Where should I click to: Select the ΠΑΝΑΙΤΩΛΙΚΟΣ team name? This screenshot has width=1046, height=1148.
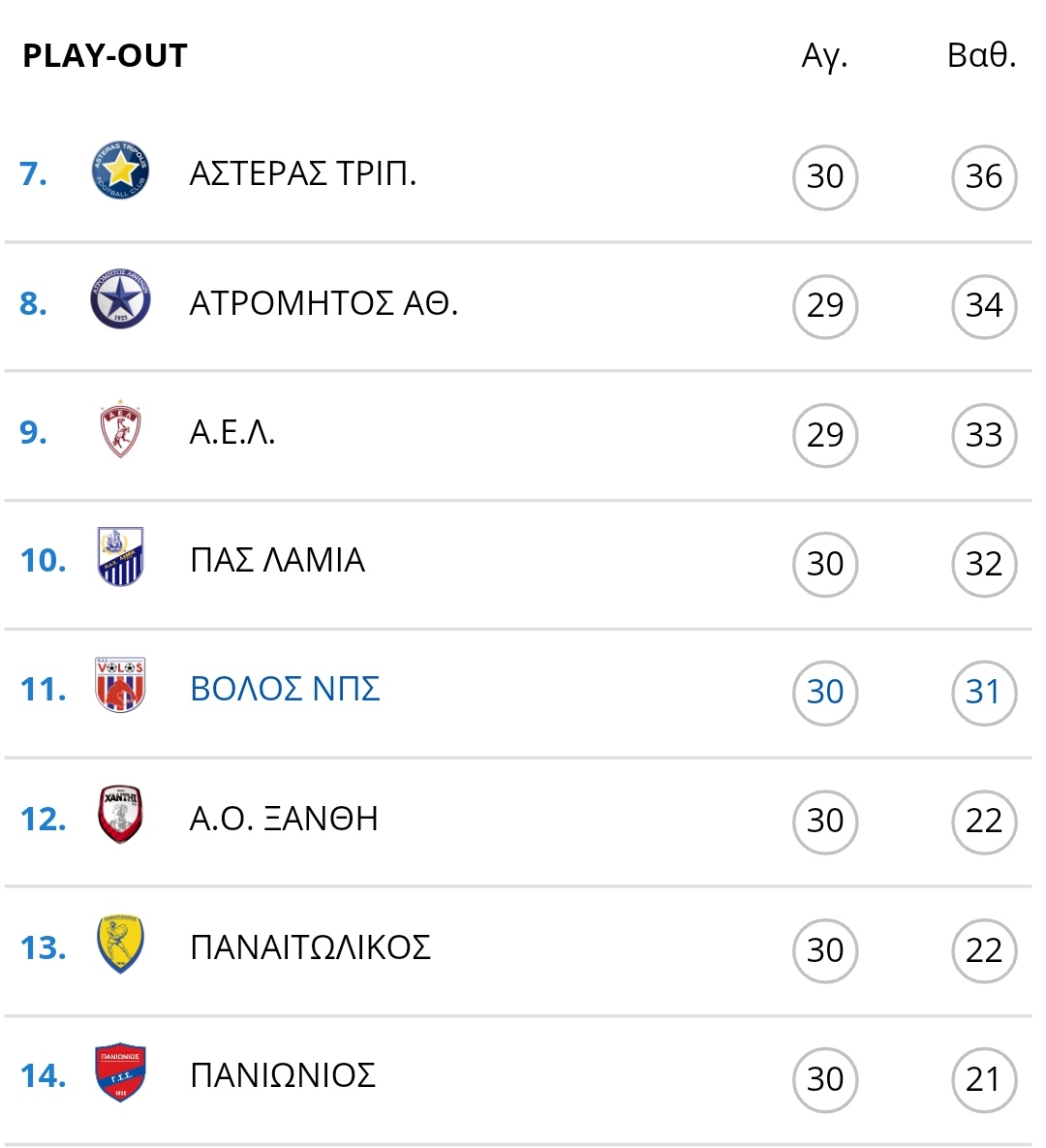[310, 947]
